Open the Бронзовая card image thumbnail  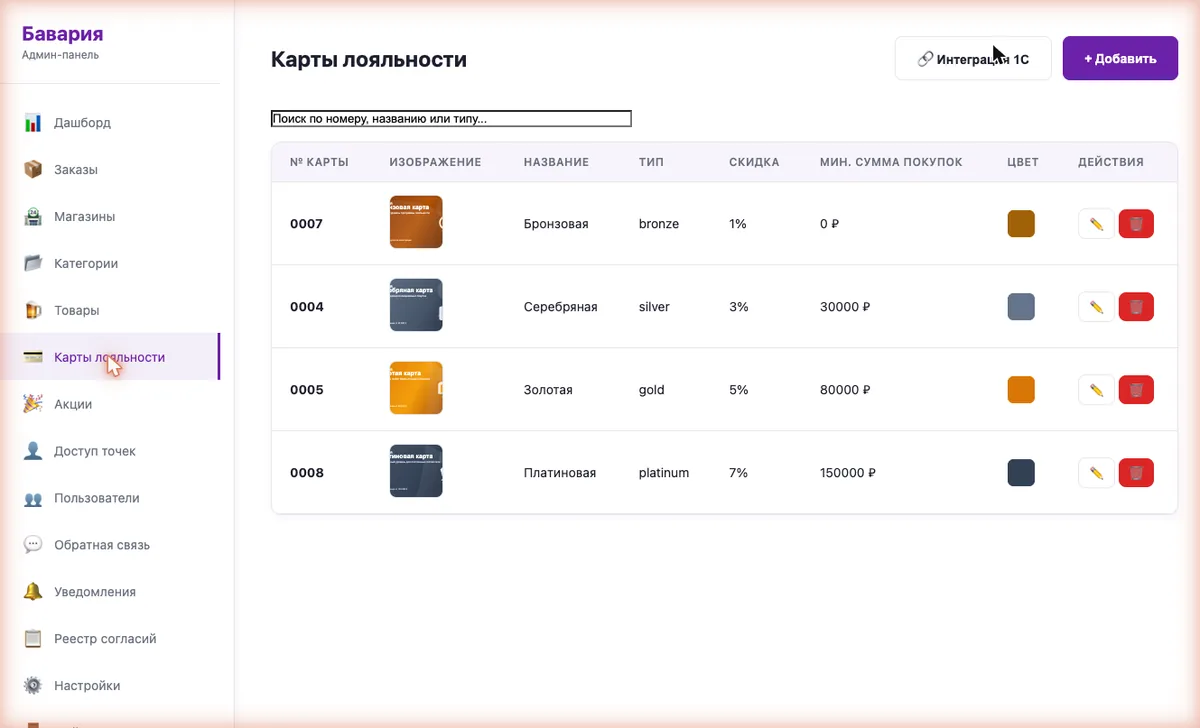click(x=416, y=222)
